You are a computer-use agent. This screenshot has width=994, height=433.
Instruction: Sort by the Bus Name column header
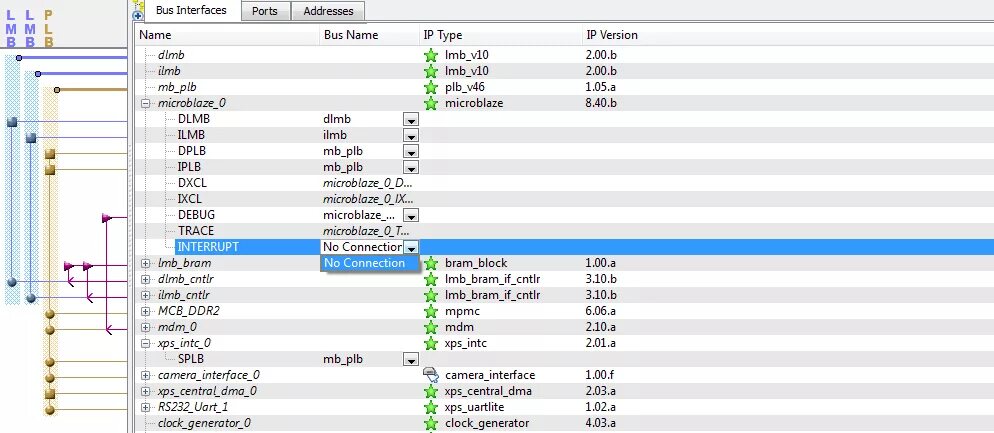click(369, 36)
